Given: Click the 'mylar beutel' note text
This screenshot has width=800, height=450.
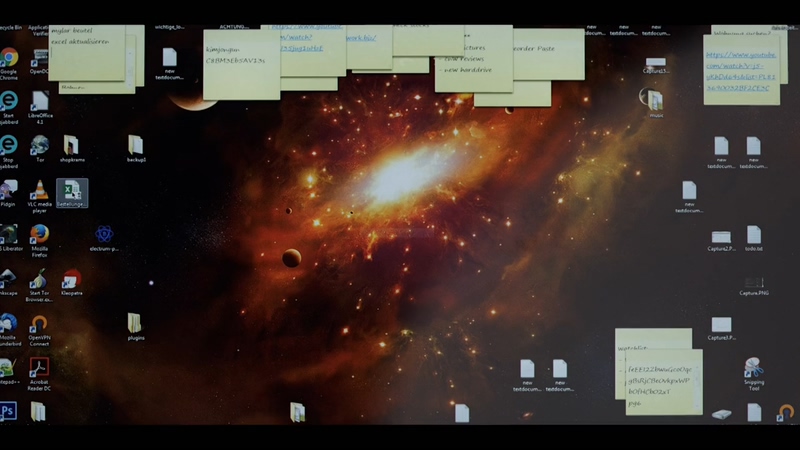Looking at the screenshot, I should [x=72, y=31].
